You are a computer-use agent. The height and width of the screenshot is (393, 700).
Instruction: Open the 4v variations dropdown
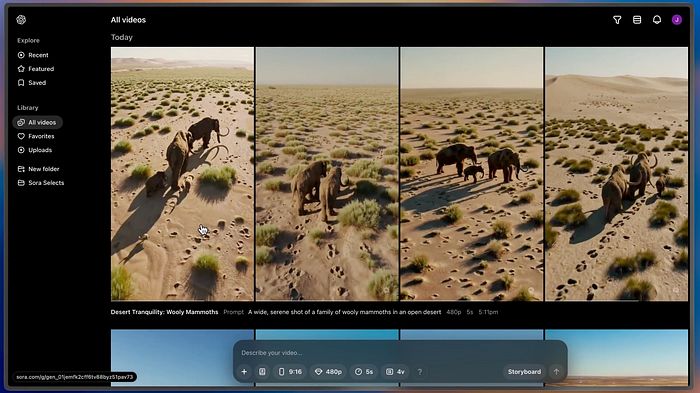coord(395,372)
